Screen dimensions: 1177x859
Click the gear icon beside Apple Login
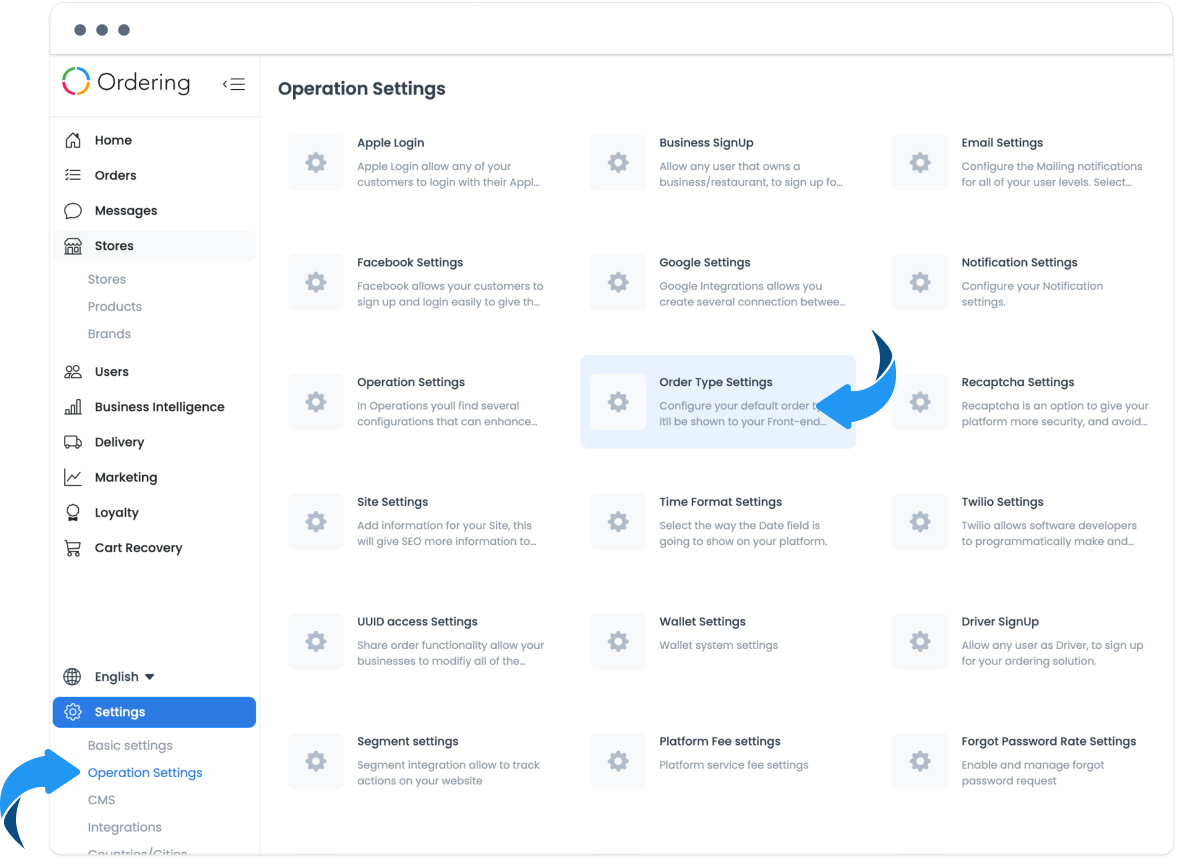click(316, 162)
